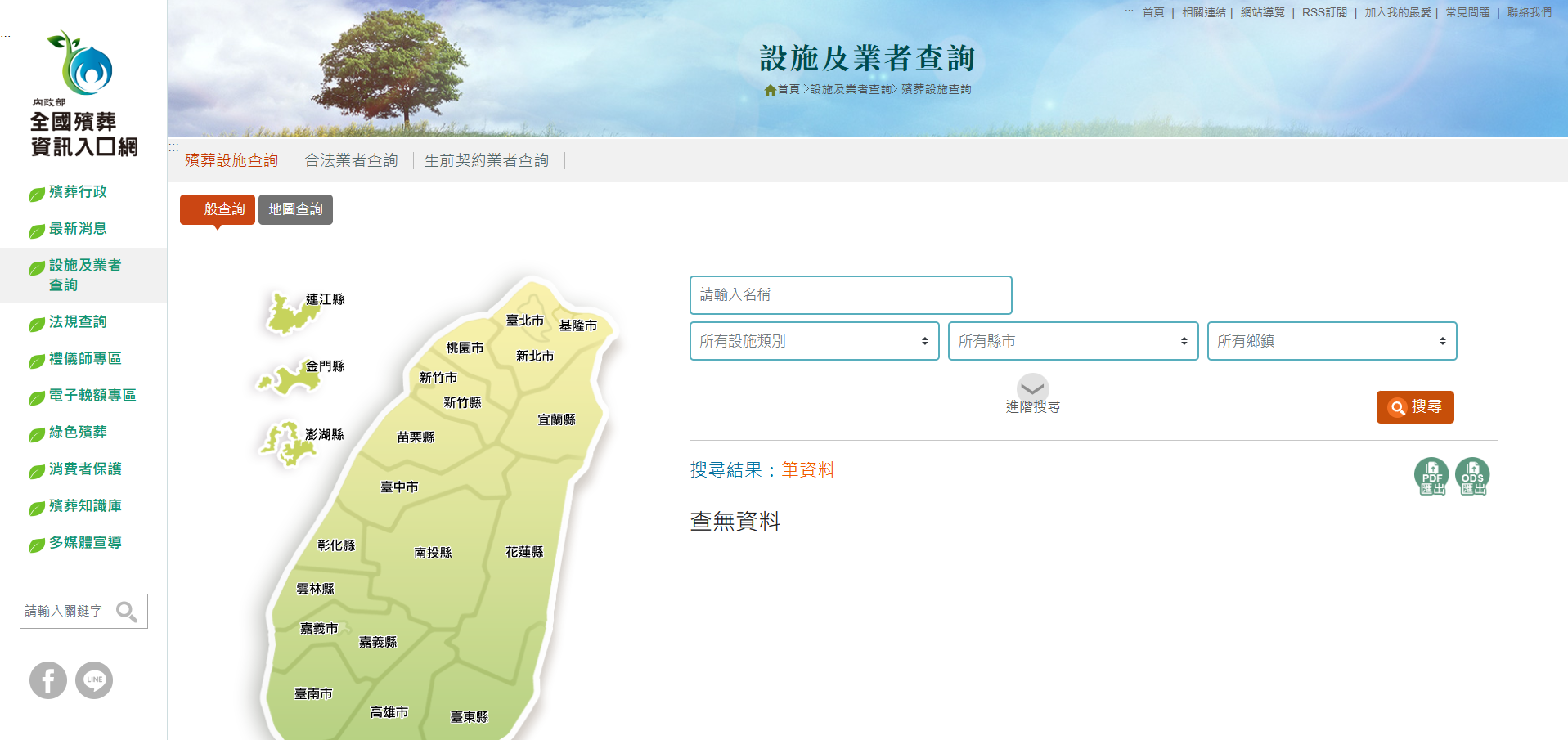
Task: Click the magnifier icon in keyword search box
Action: pos(128,611)
